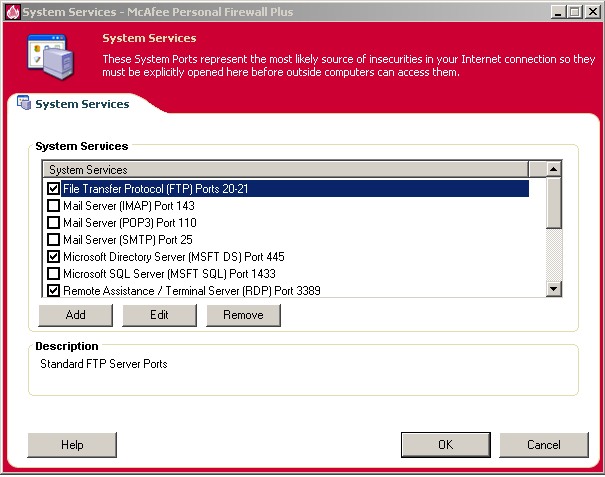The image size is (605, 477).
Task: Enable Mail Server (POP3) Port 110 checkbox
Action: 53,223
